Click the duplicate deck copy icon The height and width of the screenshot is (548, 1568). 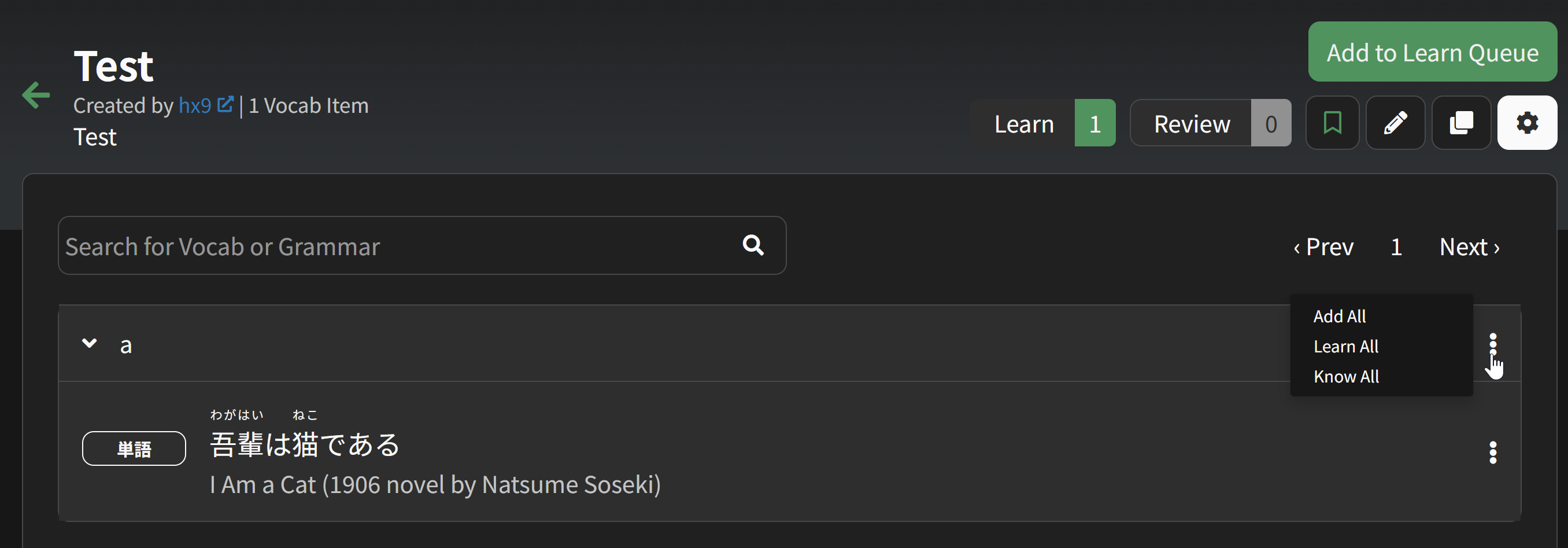[x=1461, y=123]
